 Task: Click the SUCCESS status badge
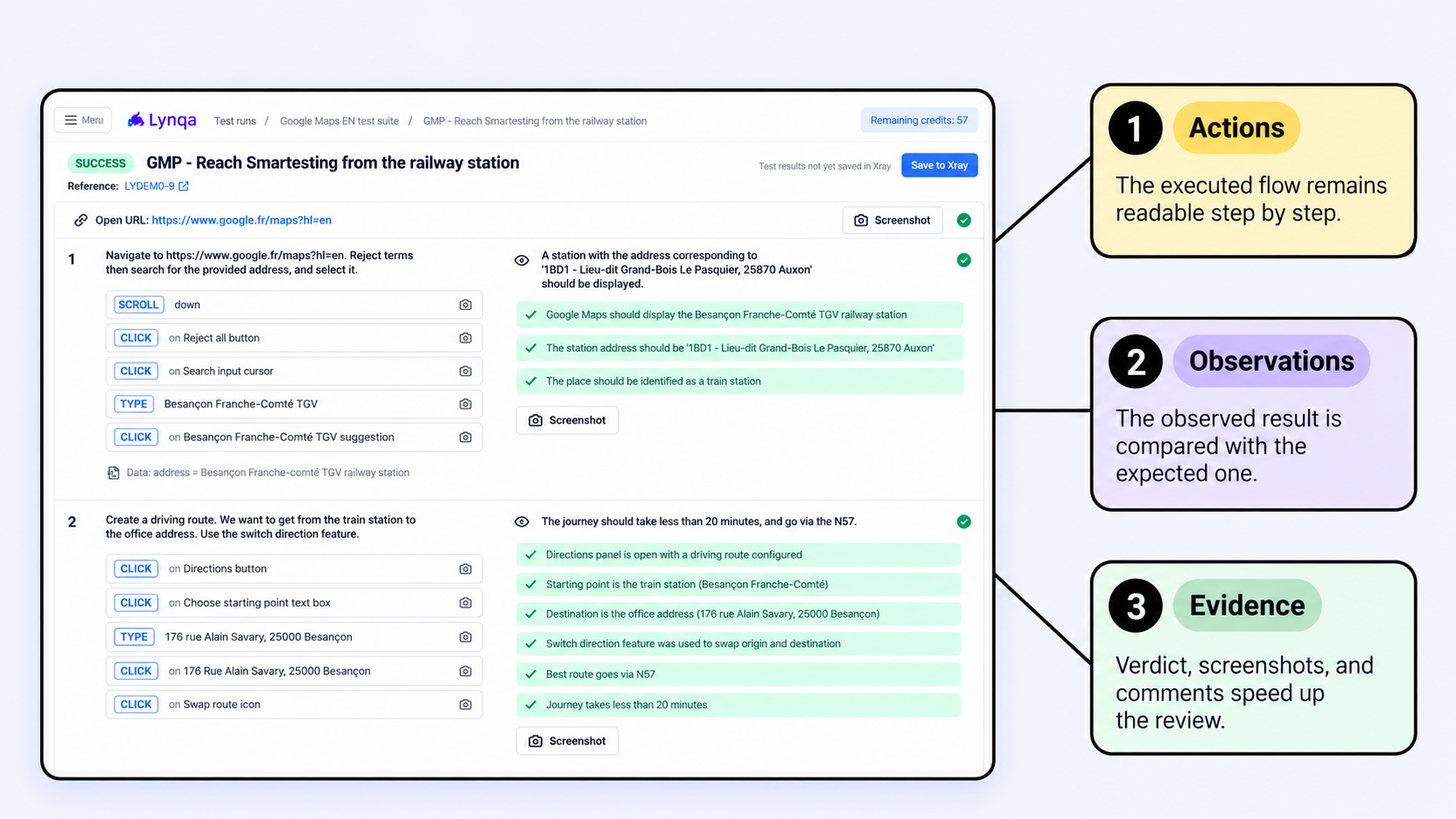(x=100, y=163)
